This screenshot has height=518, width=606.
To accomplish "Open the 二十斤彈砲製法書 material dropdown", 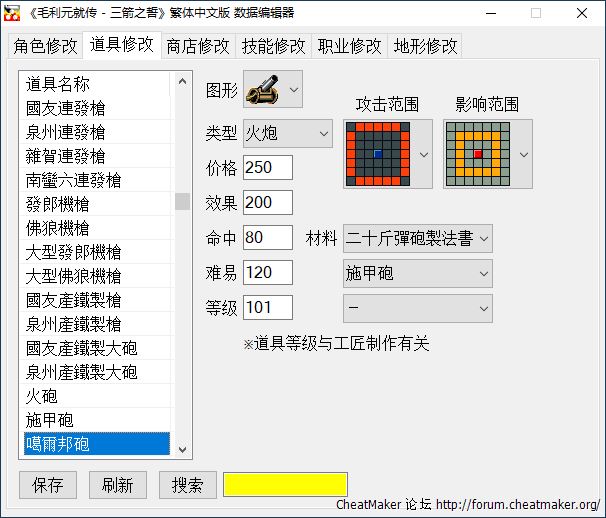I will coord(417,237).
